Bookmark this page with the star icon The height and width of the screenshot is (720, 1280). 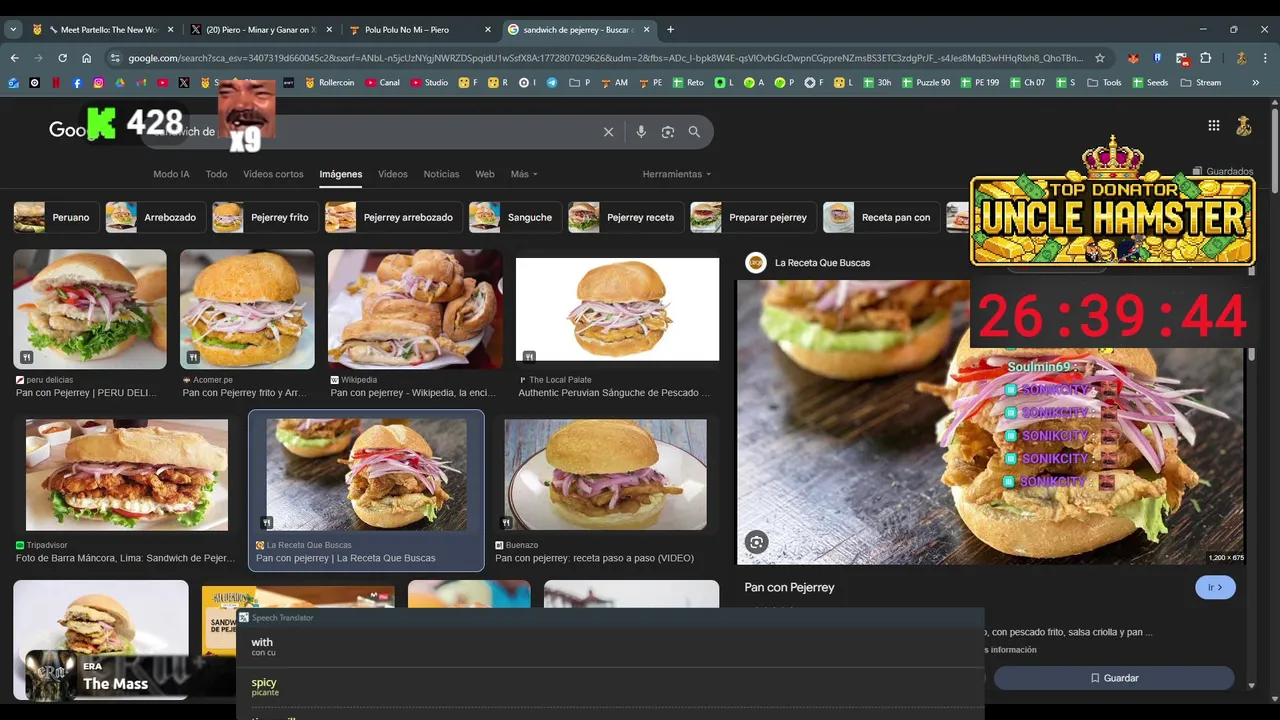point(1100,58)
